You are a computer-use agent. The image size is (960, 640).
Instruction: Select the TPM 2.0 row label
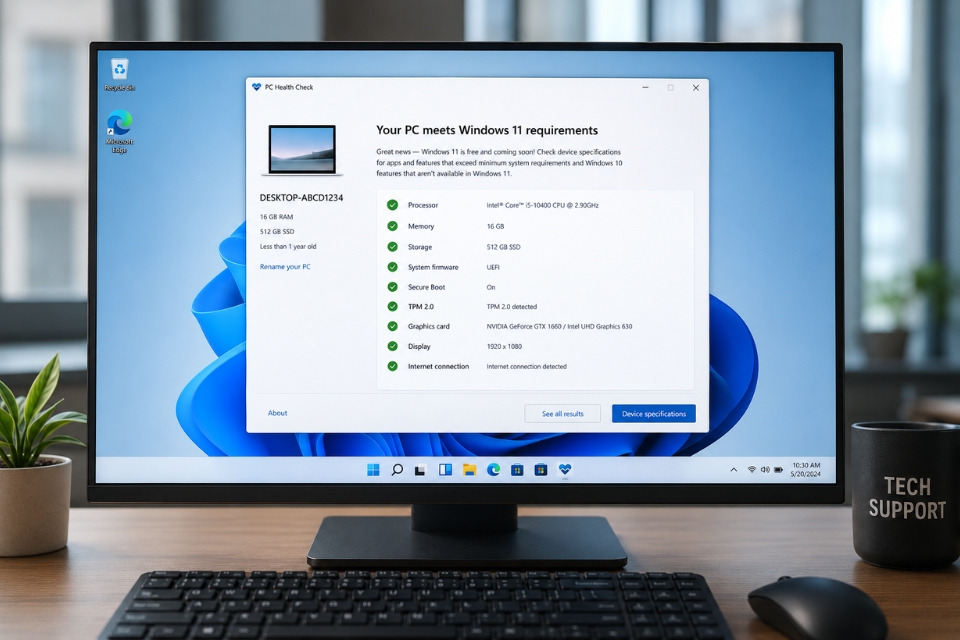(421, 306)
